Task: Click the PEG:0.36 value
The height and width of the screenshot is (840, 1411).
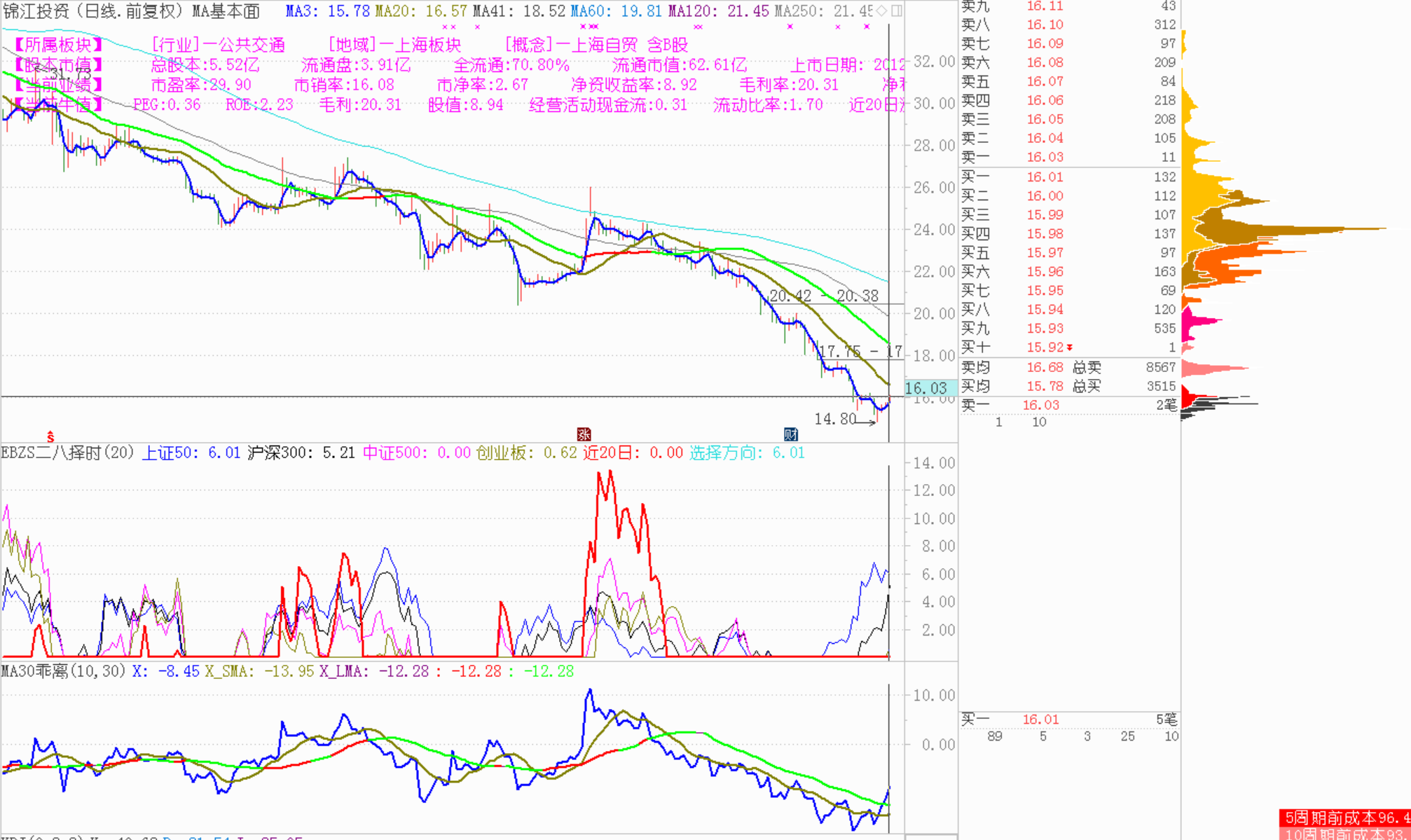Action: click(x=167, y=105)
